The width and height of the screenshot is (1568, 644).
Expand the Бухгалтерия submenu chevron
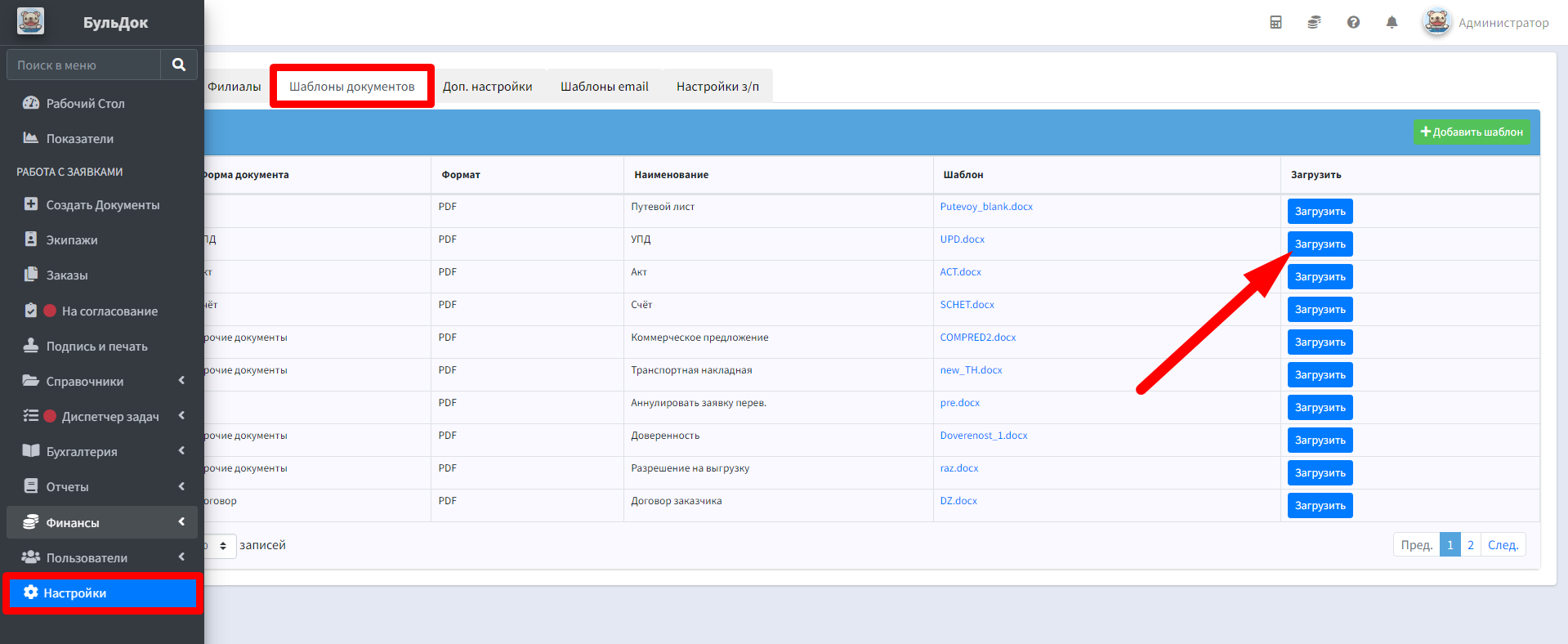[x=181, y=451]
